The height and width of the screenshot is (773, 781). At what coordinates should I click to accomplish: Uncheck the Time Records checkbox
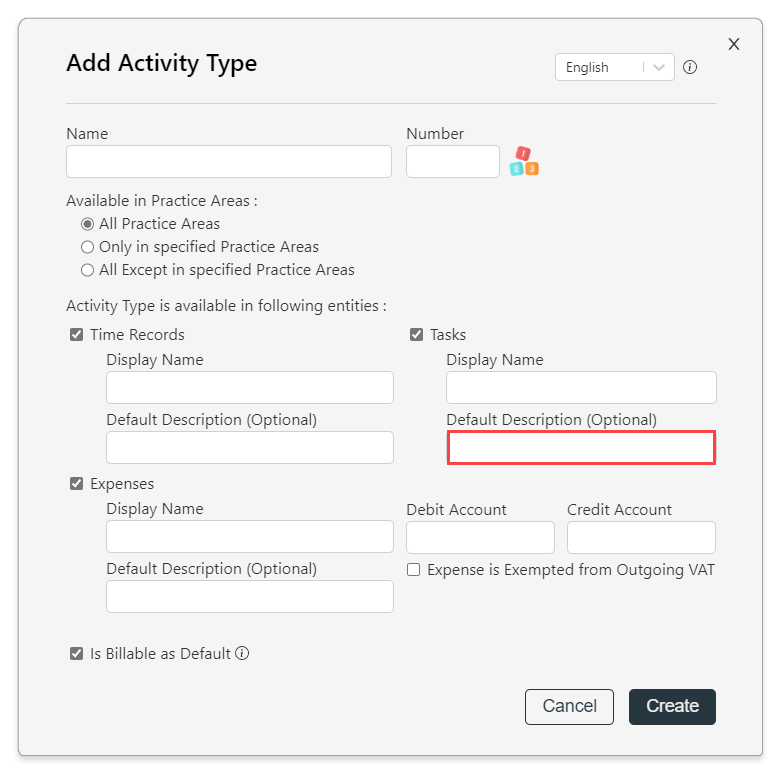[x=76, y=335]
